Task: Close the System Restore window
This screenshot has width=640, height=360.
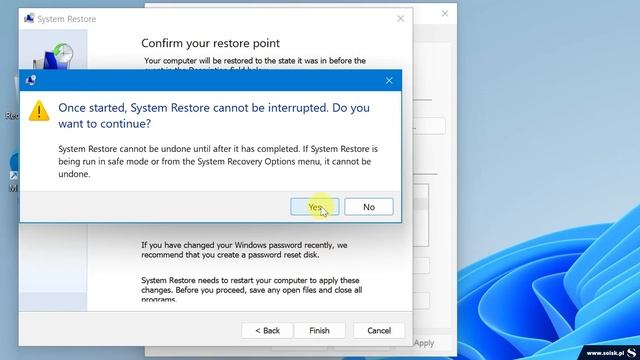Action: [400, 19]
